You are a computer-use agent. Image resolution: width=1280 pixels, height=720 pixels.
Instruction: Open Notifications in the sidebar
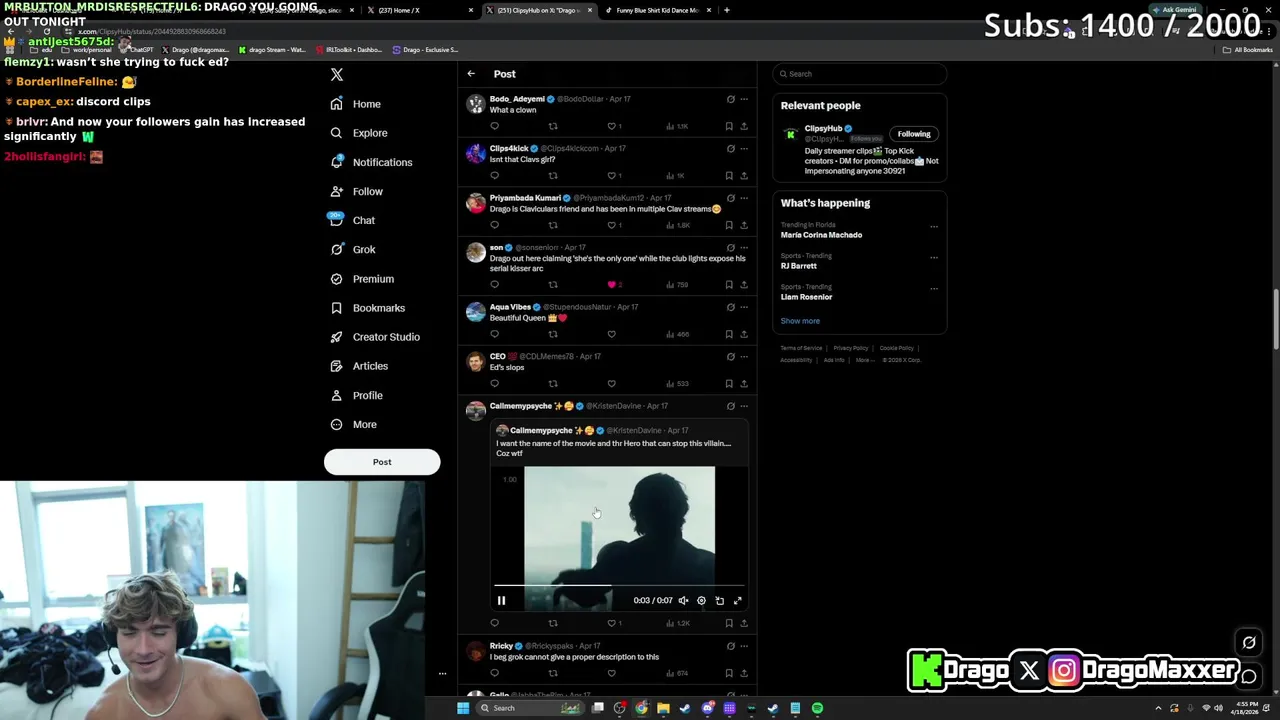pos(370,162)
